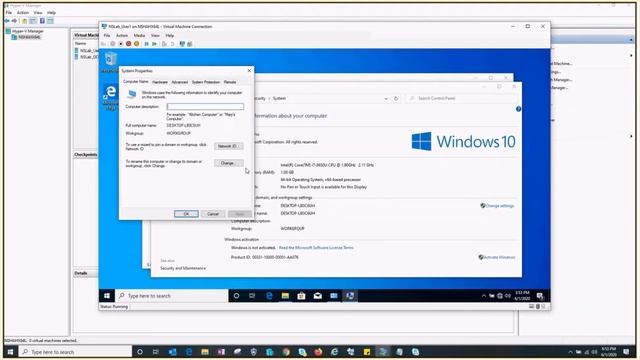Open Mail in guest VM taskbar
This screenshot has width=640, height=360.
pyautogui.click(x=318, y=296)
